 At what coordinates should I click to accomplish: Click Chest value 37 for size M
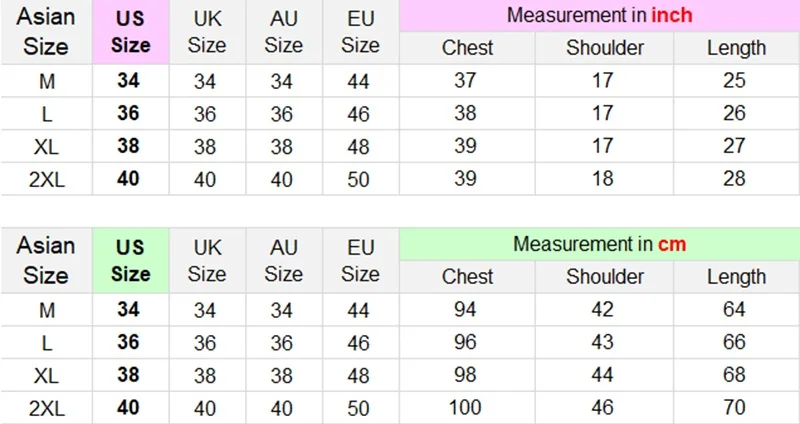click(466, 81)
